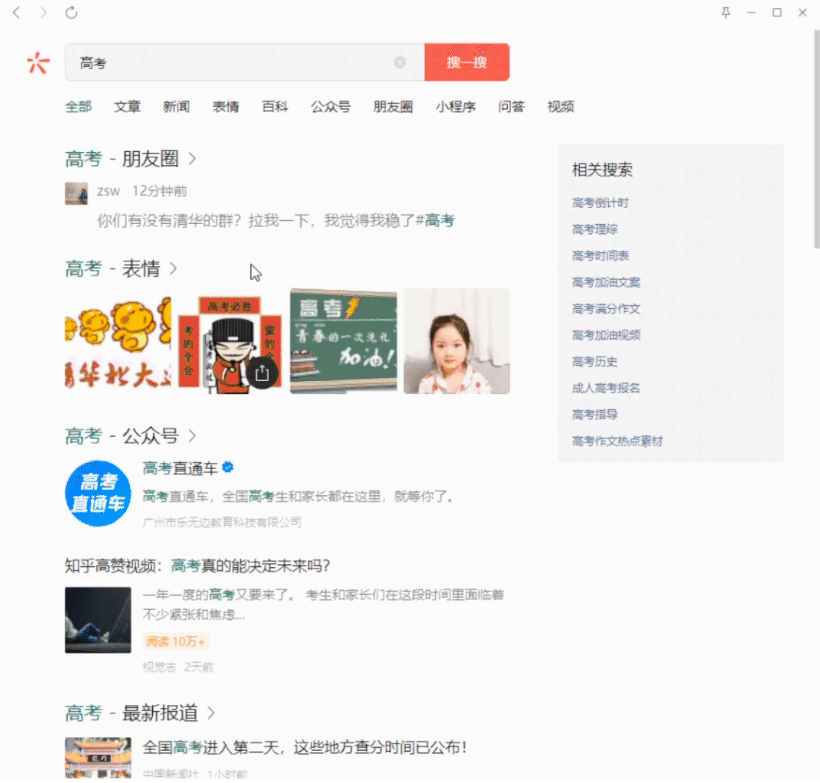Switch to the 视频 tab
Viewport: 820px width, 783px height.
click(561, 107)
